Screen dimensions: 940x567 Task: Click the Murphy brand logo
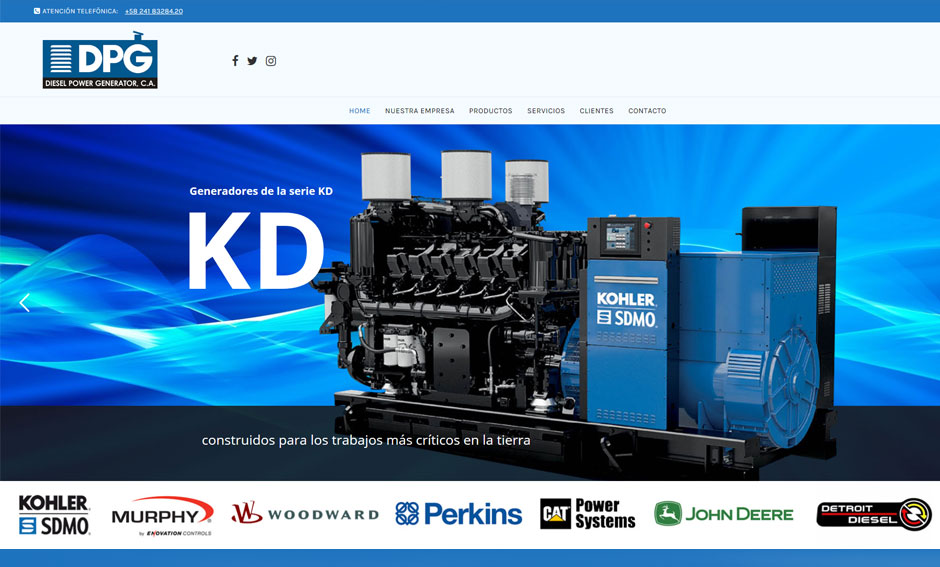[162, 515]
